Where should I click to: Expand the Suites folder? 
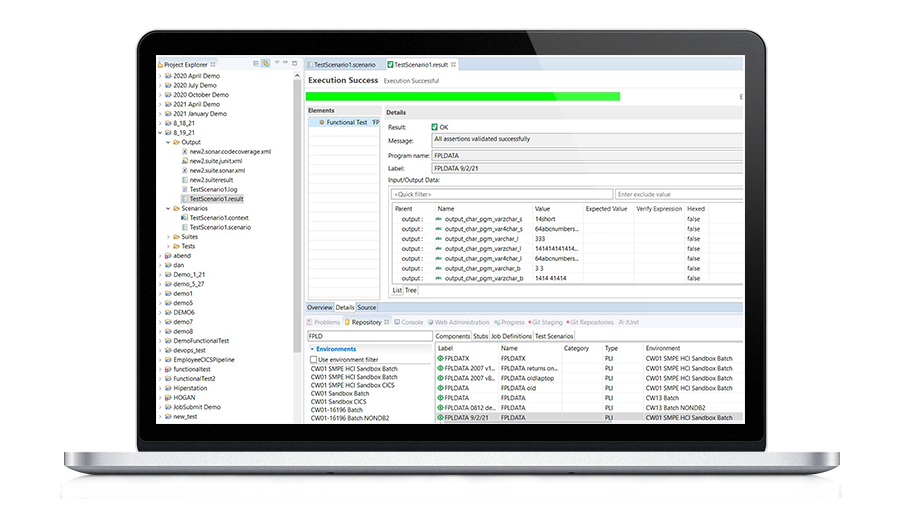coord(168,237)
